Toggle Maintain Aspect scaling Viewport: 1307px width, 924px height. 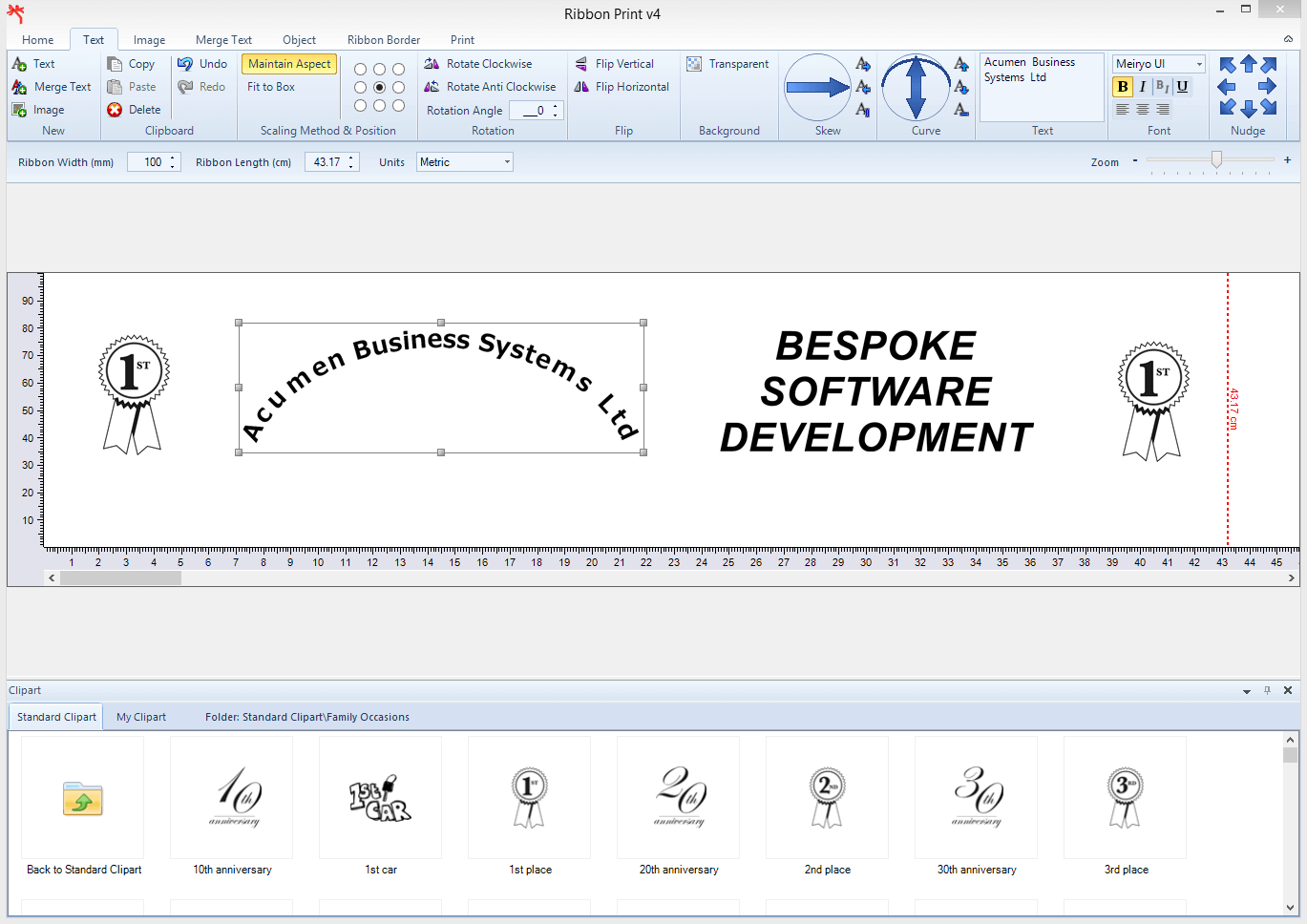[x=289, y=64]
